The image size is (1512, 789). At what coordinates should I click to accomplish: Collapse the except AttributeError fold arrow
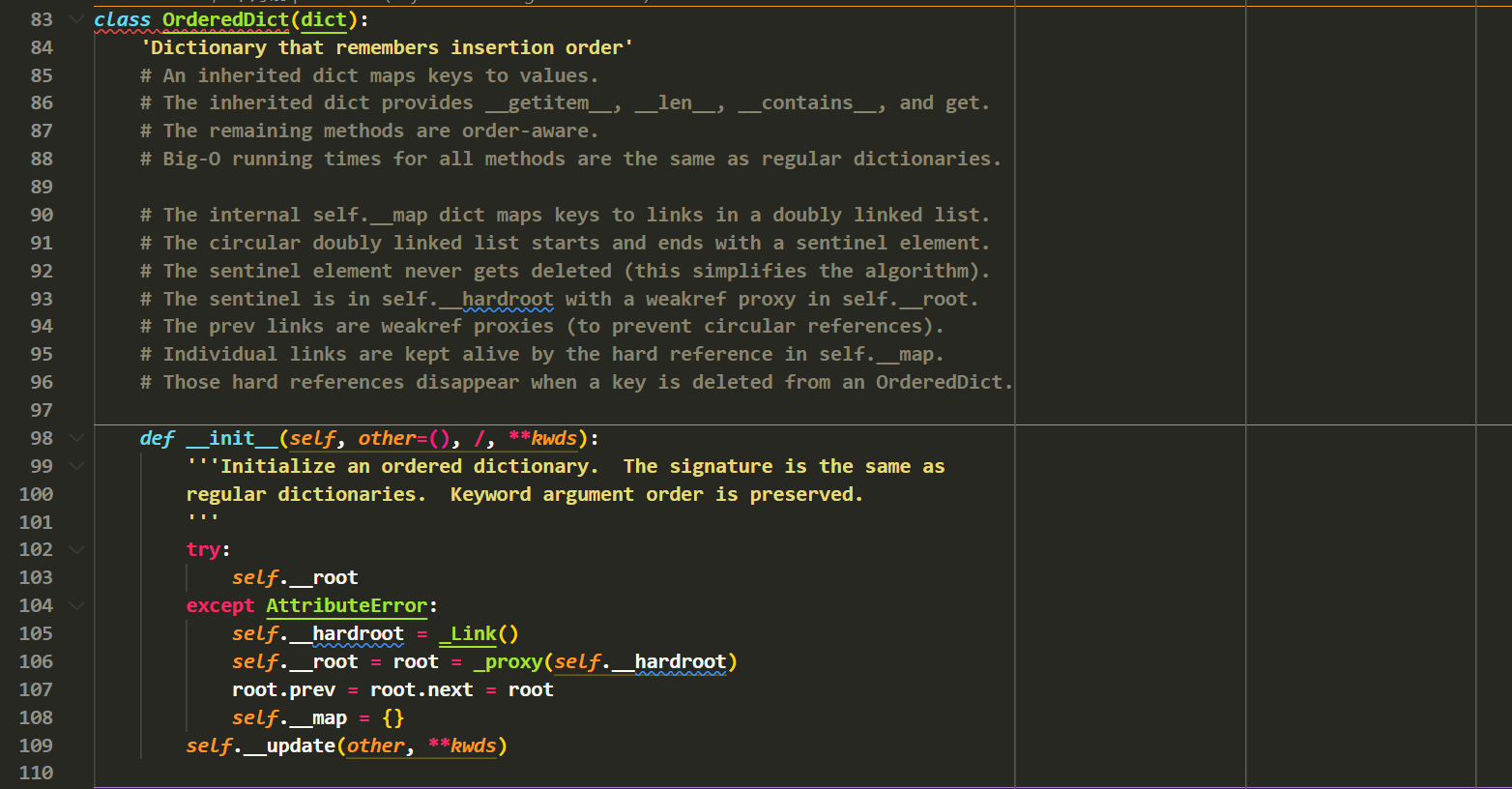pyautogui.click(x=75, y=605)
